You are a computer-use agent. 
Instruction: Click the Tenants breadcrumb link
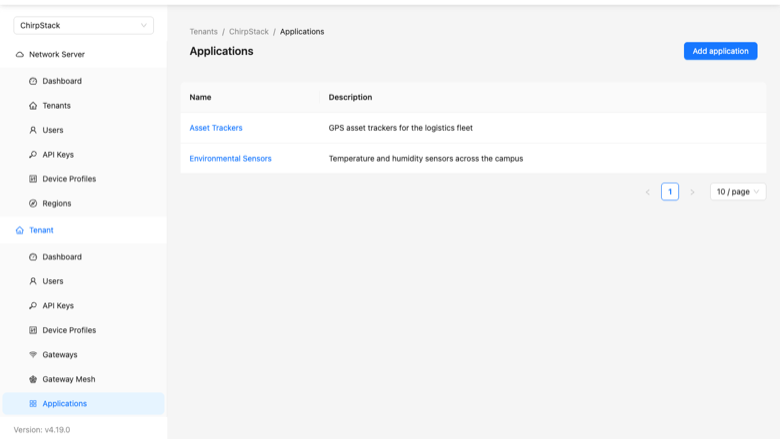click(203, 31)
